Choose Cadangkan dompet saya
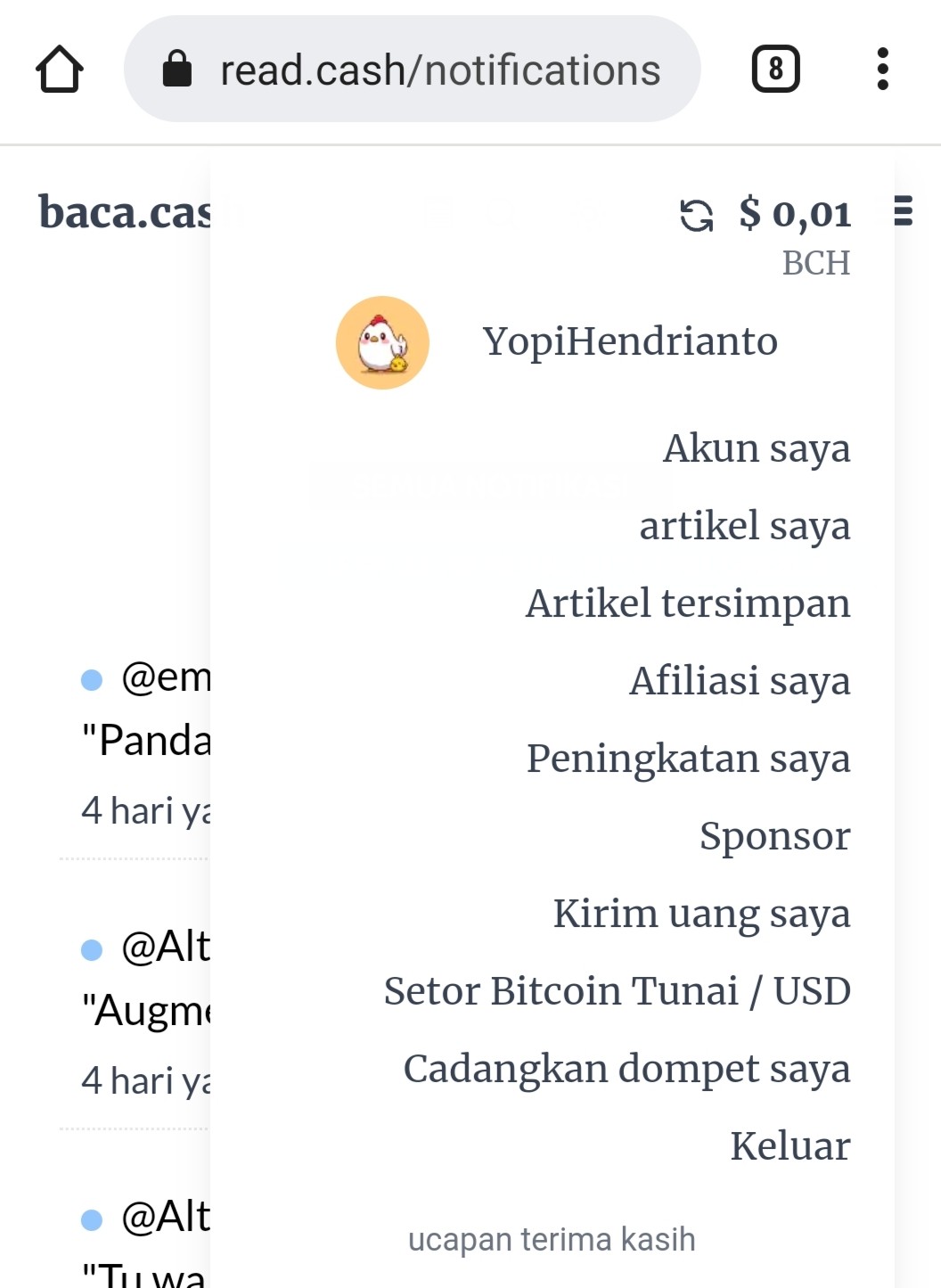The width and height of the screenshot is (941, 1288). click(x=626, y=1069)
